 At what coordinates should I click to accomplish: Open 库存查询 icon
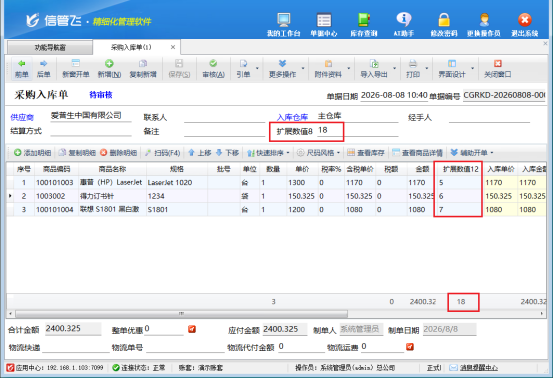tap(364, 25)
